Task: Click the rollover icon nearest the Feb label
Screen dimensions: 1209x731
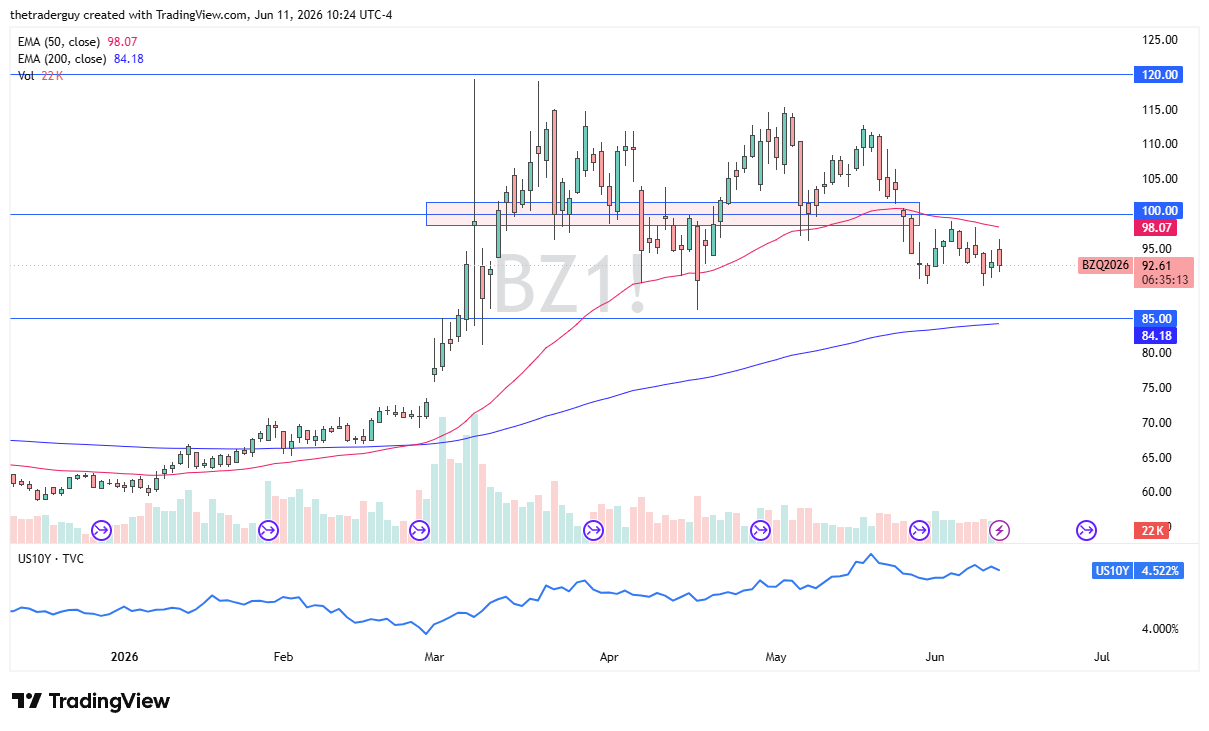Action: pos(268,530)
